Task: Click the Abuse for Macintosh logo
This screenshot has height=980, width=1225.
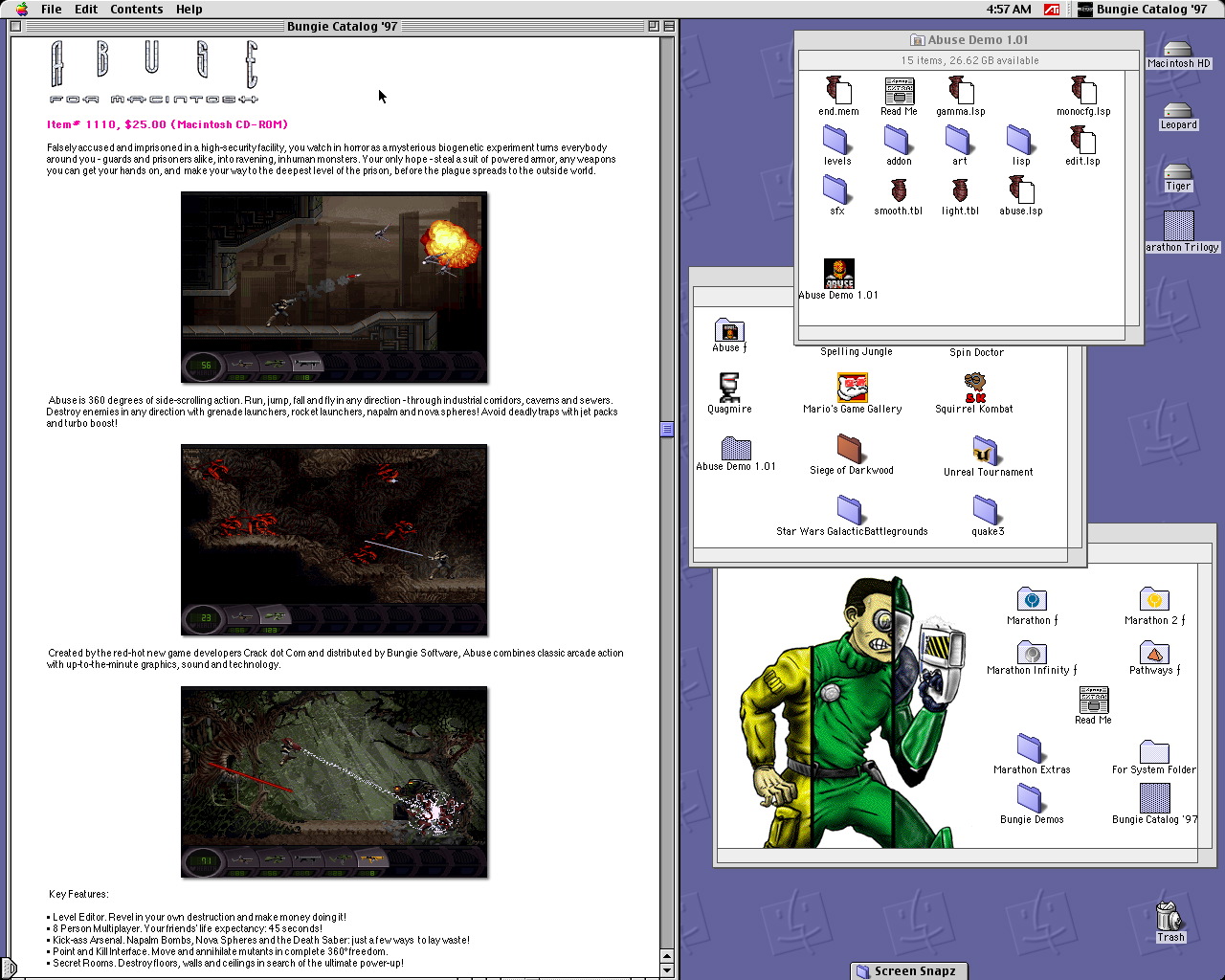Action: pos(154,72)
